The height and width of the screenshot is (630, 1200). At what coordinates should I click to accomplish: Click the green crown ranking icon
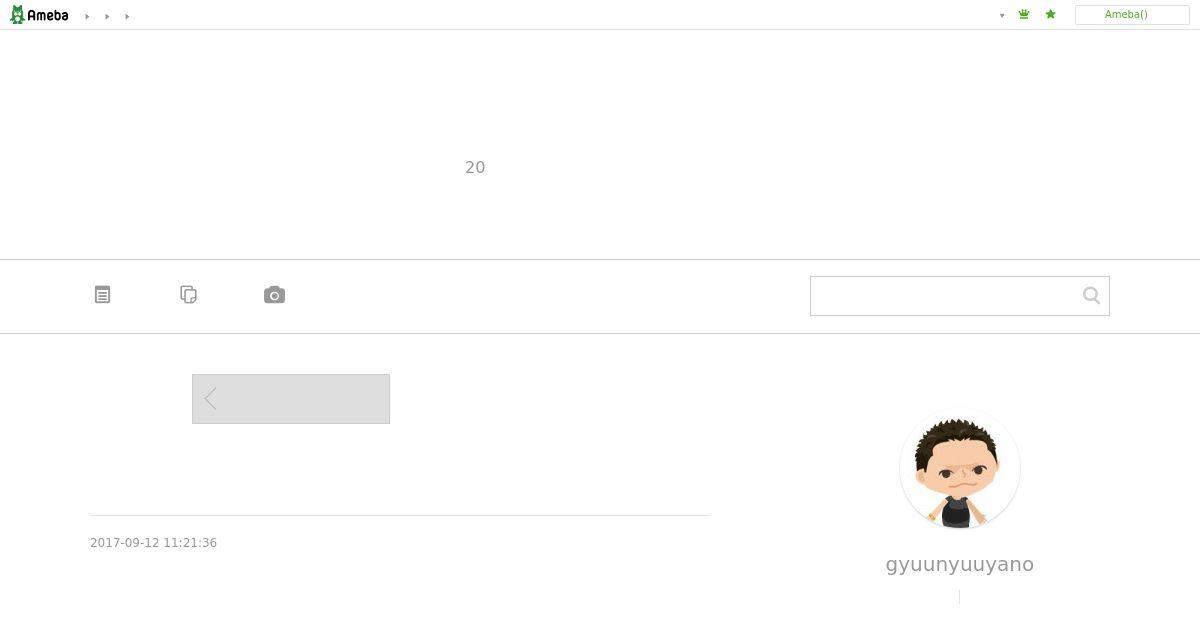click(1024, 15)
